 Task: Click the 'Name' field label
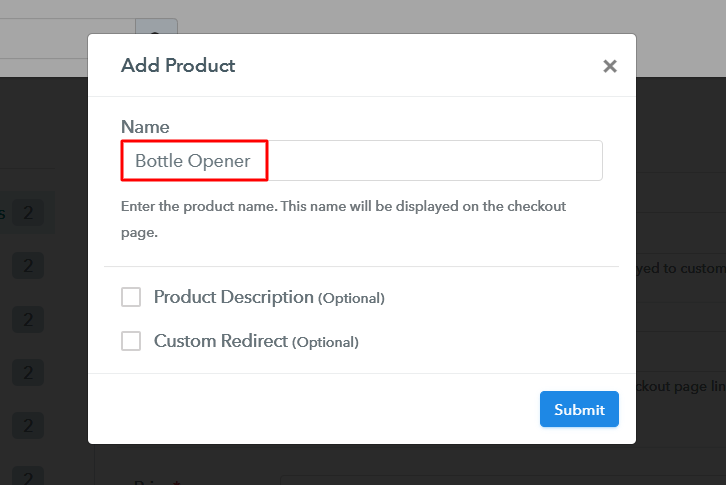pos(145,127)
